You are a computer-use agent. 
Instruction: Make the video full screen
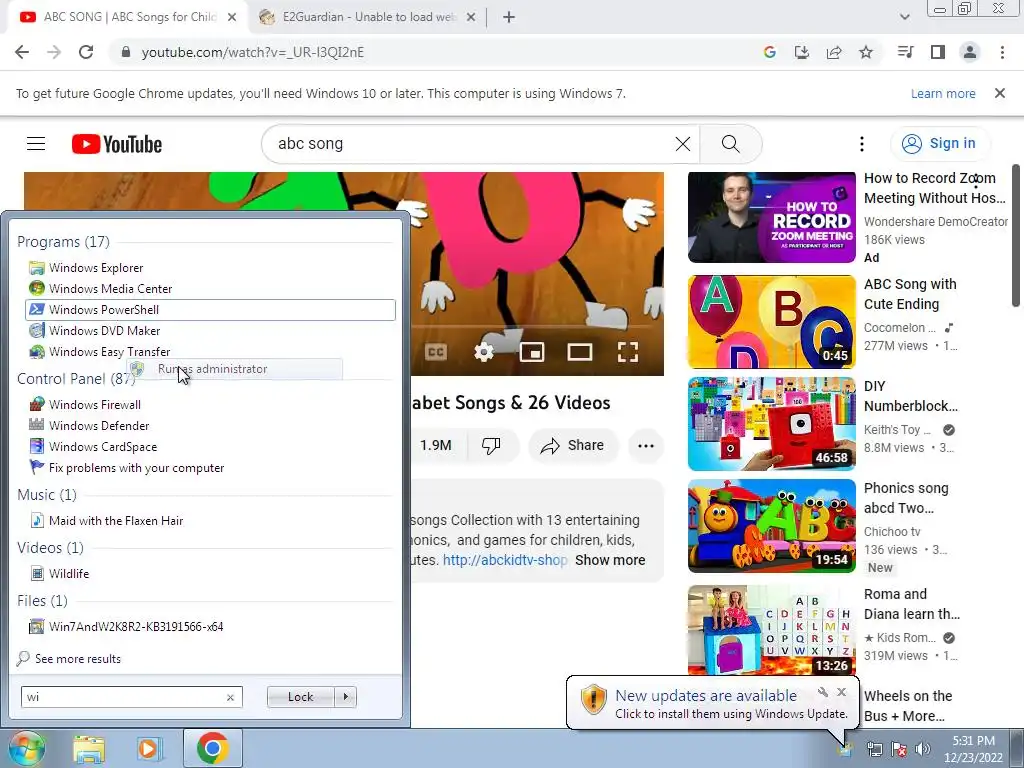[x=628, y=353]
